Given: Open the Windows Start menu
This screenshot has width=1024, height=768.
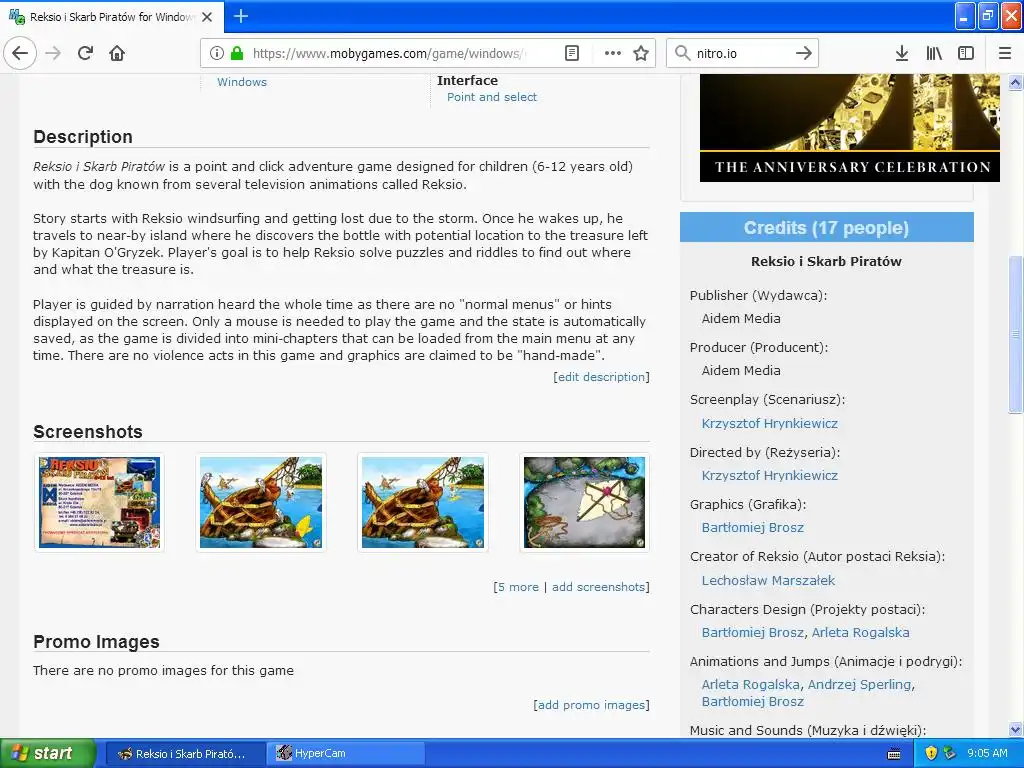Looking at the screenshot, I should point(47,753).
